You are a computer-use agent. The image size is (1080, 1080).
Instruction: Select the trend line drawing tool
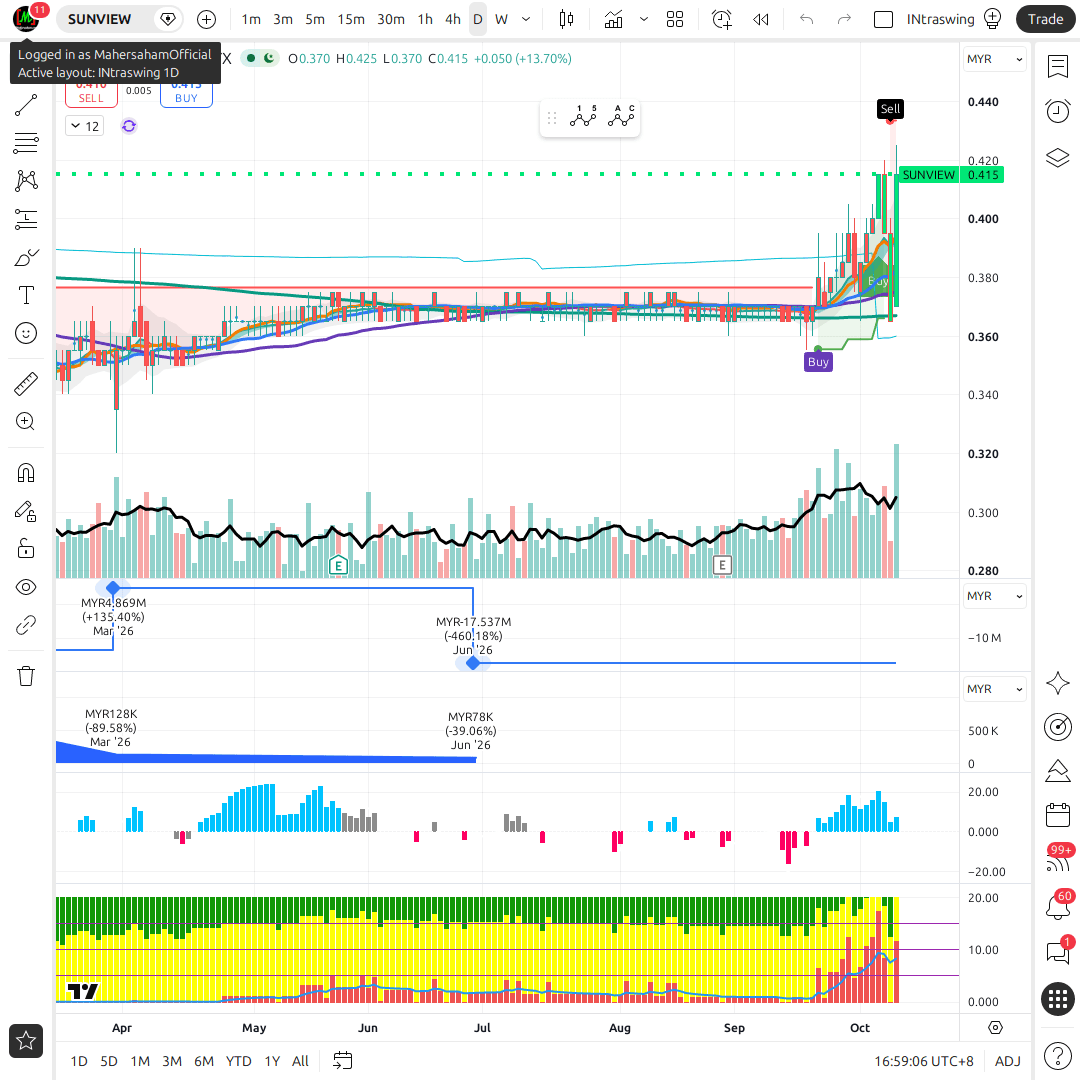coord(25,105)
